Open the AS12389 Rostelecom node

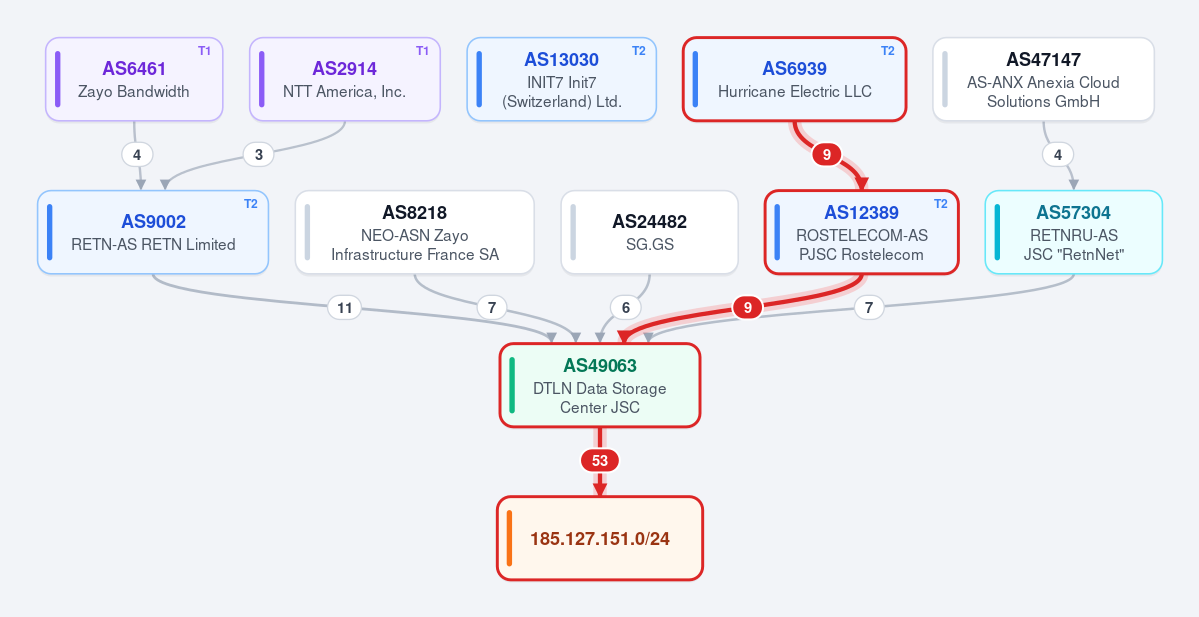pos(861,232)
